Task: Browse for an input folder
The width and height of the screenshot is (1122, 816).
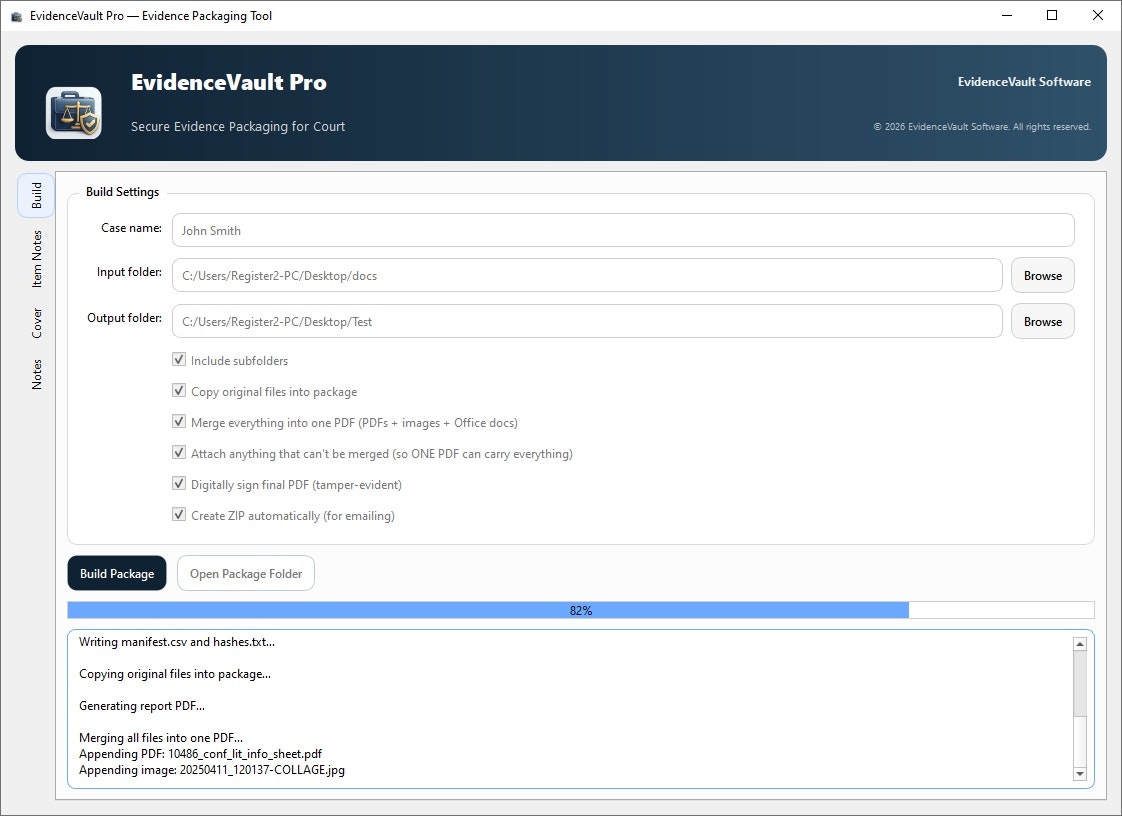Action: point(1042,275)
